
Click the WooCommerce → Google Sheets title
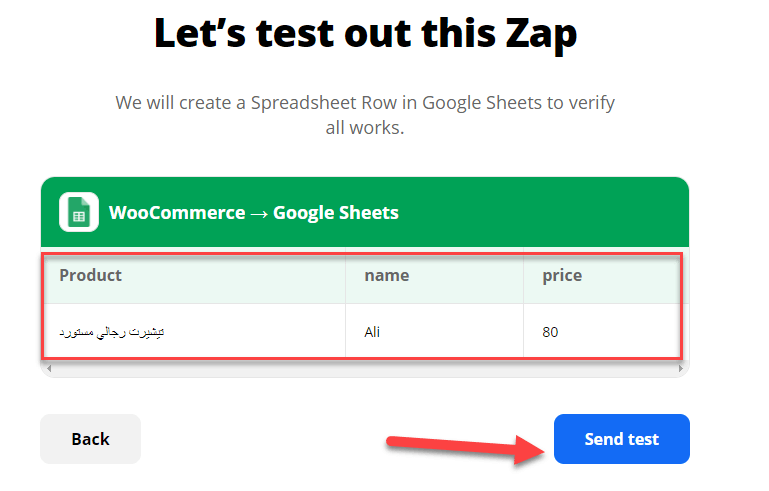254,213
